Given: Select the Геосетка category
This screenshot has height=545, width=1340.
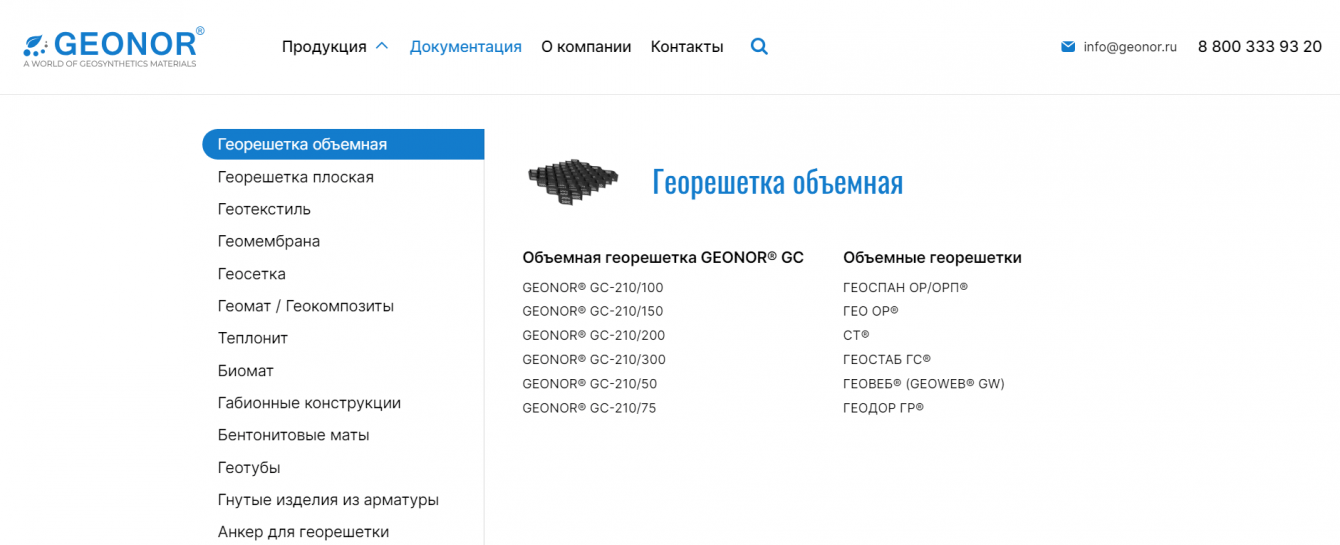Looking at the screenshot, I should 252,274.
